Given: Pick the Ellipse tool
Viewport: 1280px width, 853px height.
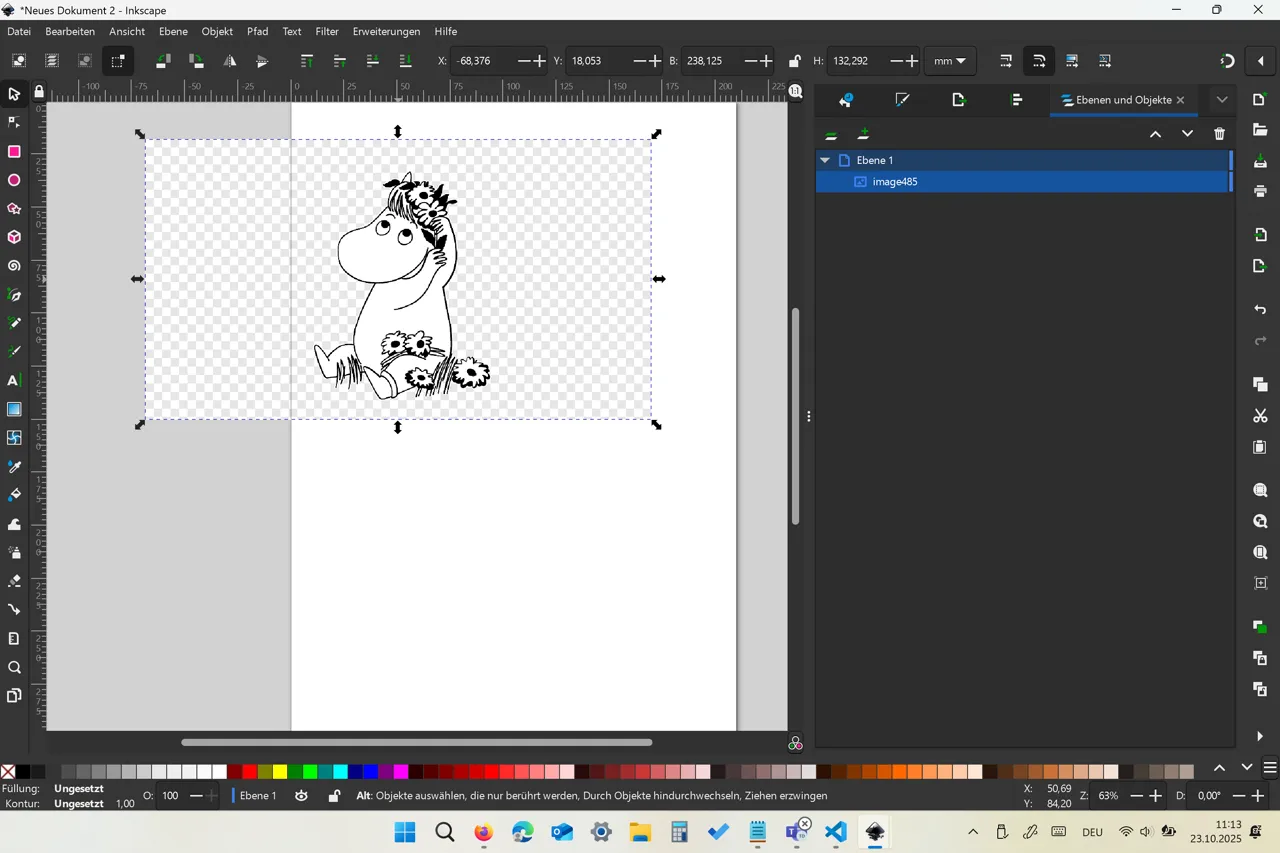Looking at the screenshot, I should pos(14,181).
